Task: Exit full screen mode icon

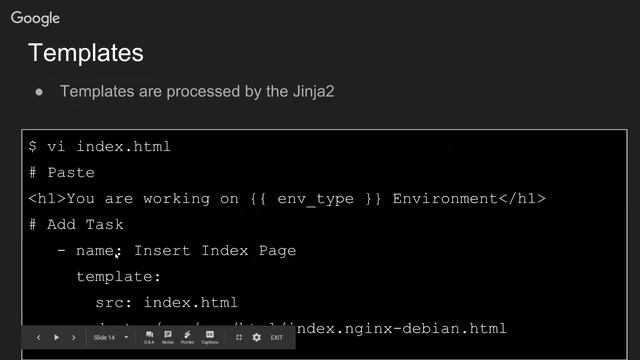Action: [x=239, y=338]
